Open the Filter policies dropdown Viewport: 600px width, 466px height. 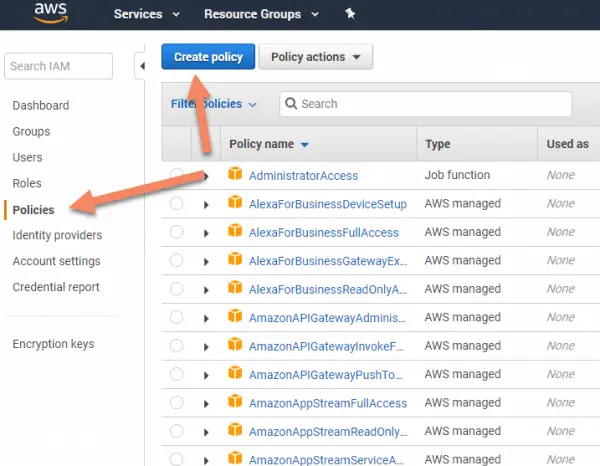[x=214, y=104]
